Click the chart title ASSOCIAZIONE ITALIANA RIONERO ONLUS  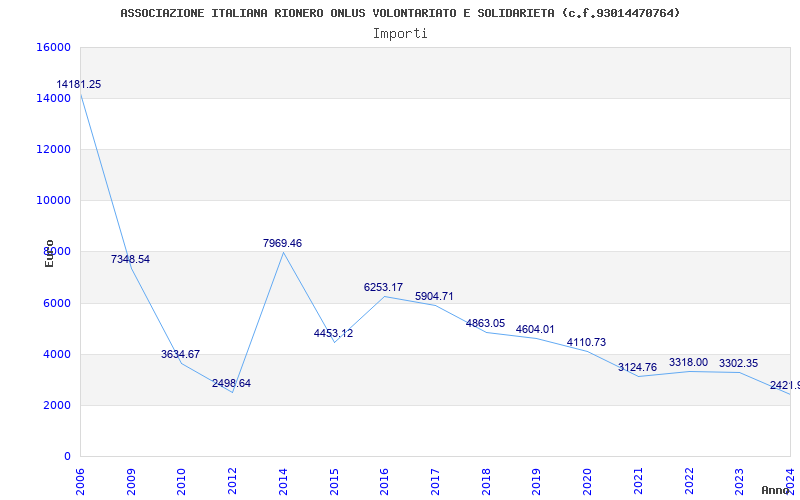pyautogui.click(x=400, y=13)
